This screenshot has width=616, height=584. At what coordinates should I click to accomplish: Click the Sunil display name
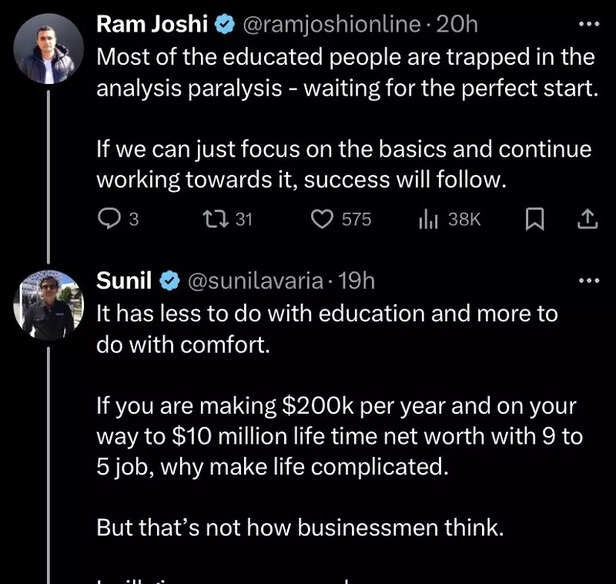click(x=122, y=282)
